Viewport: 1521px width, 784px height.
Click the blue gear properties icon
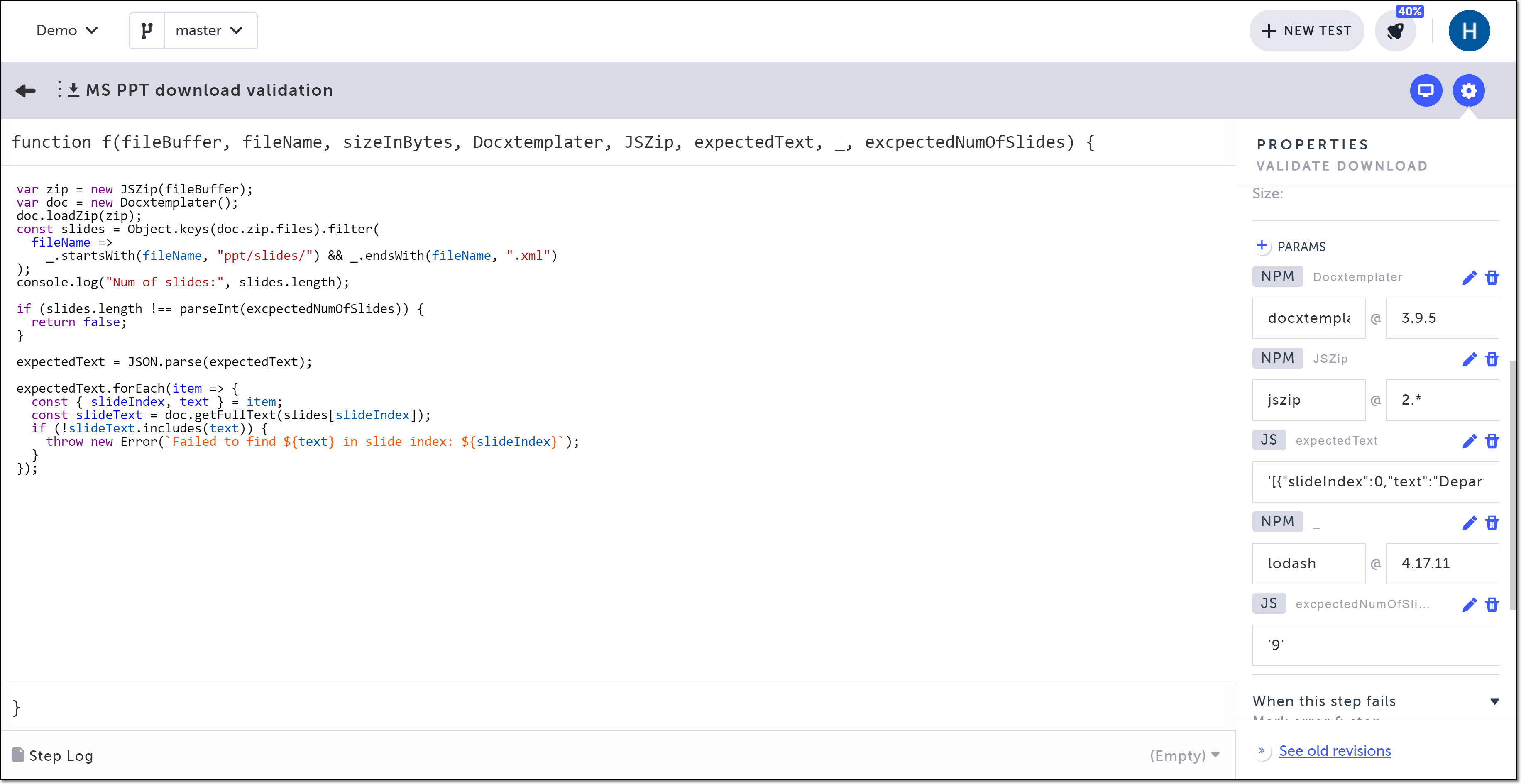click(1468, 90)
